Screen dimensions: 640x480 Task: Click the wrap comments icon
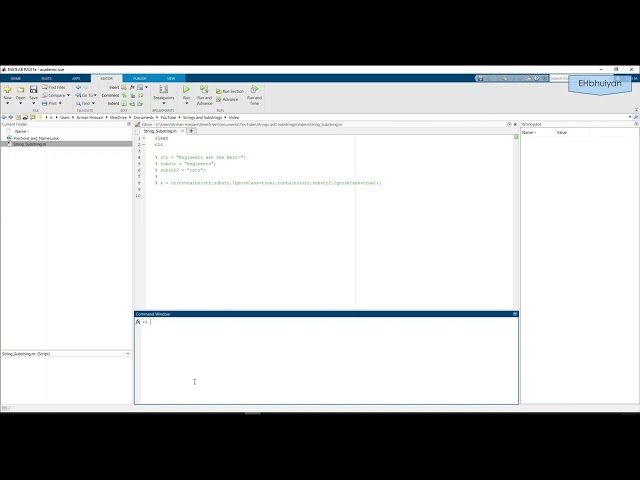pyautogui.click(x=140, y=95)
